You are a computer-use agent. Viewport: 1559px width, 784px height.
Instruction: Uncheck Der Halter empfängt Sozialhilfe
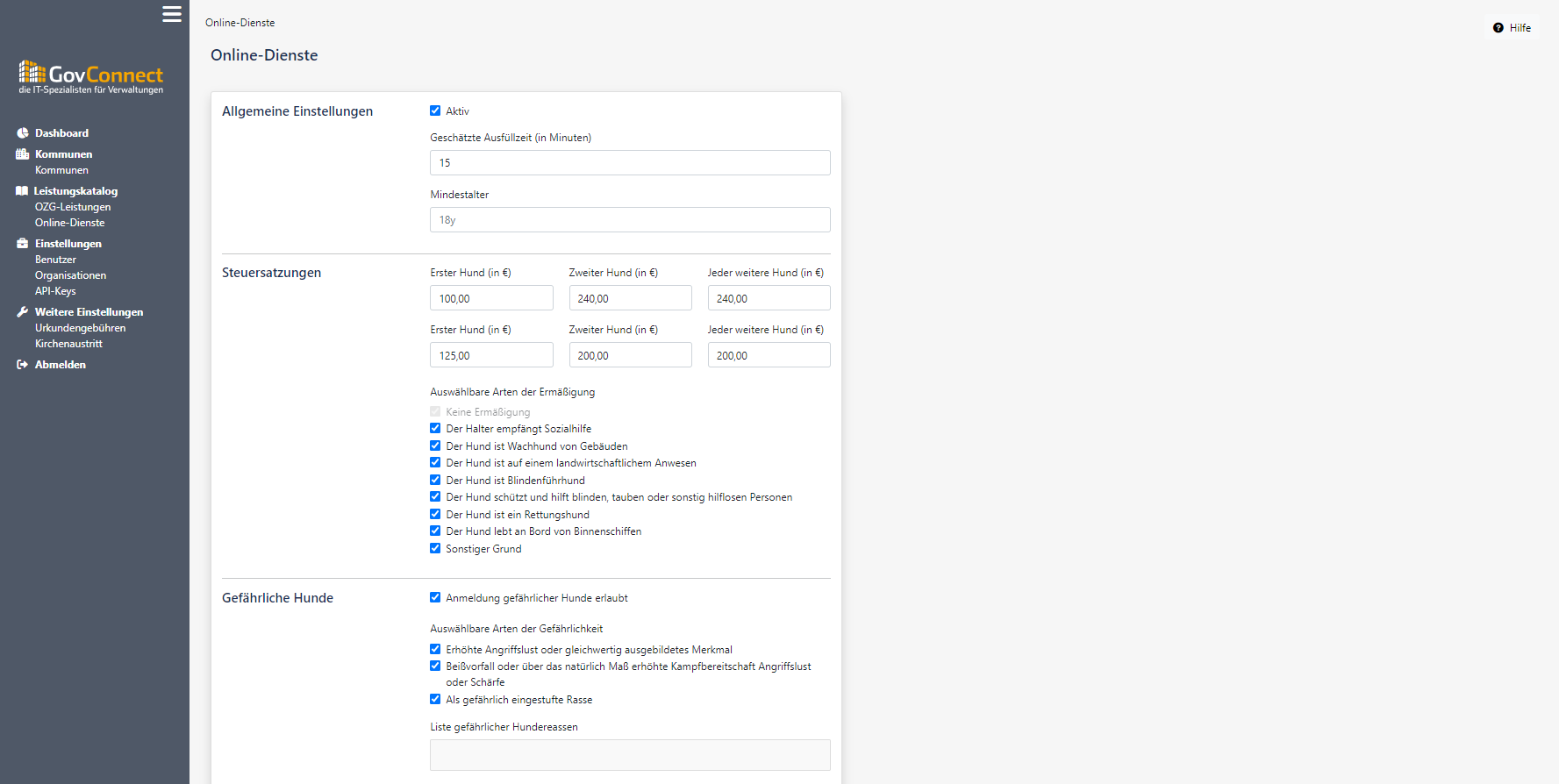[435, 428]
